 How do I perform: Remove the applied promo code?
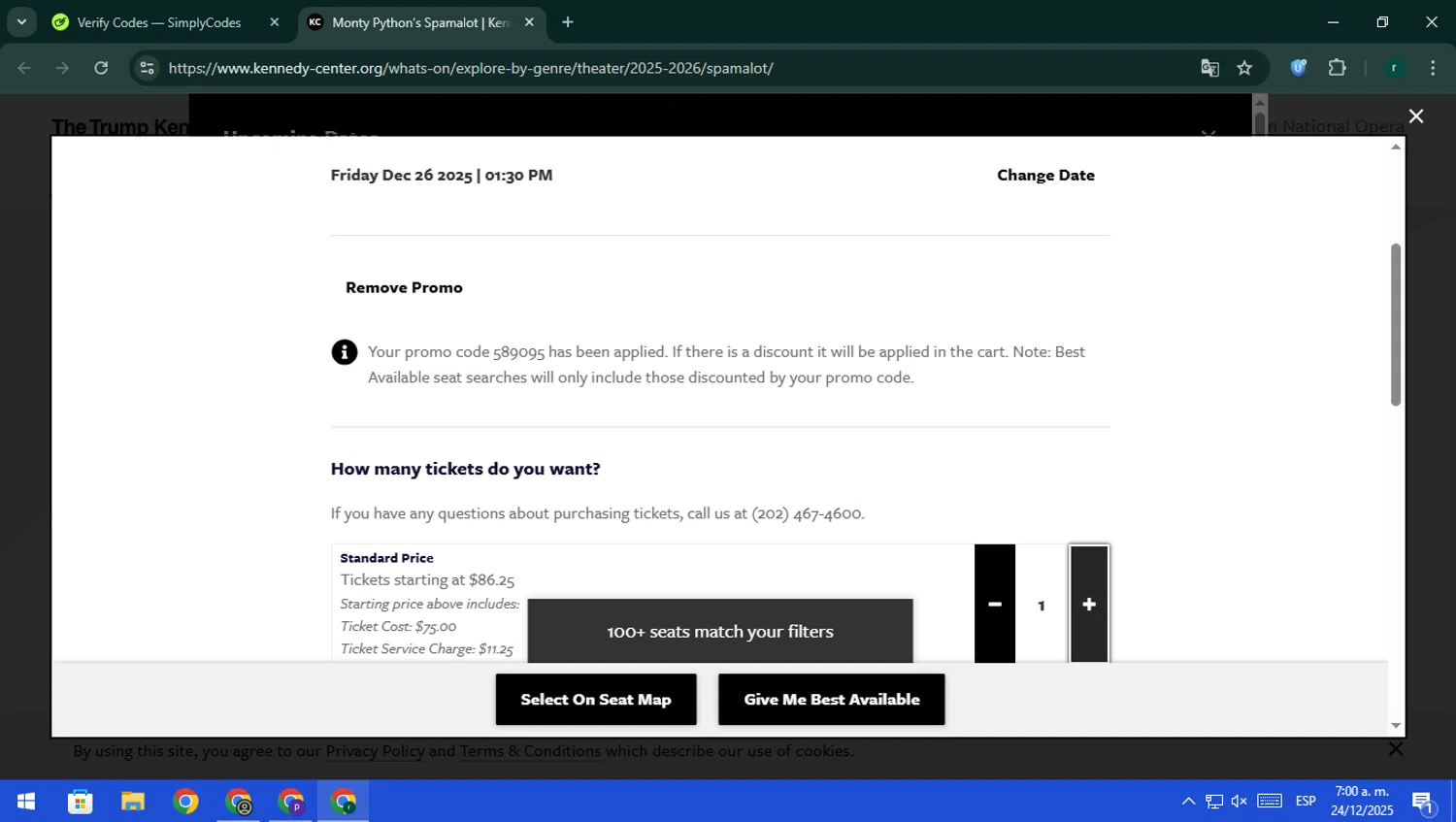point(404,287)
